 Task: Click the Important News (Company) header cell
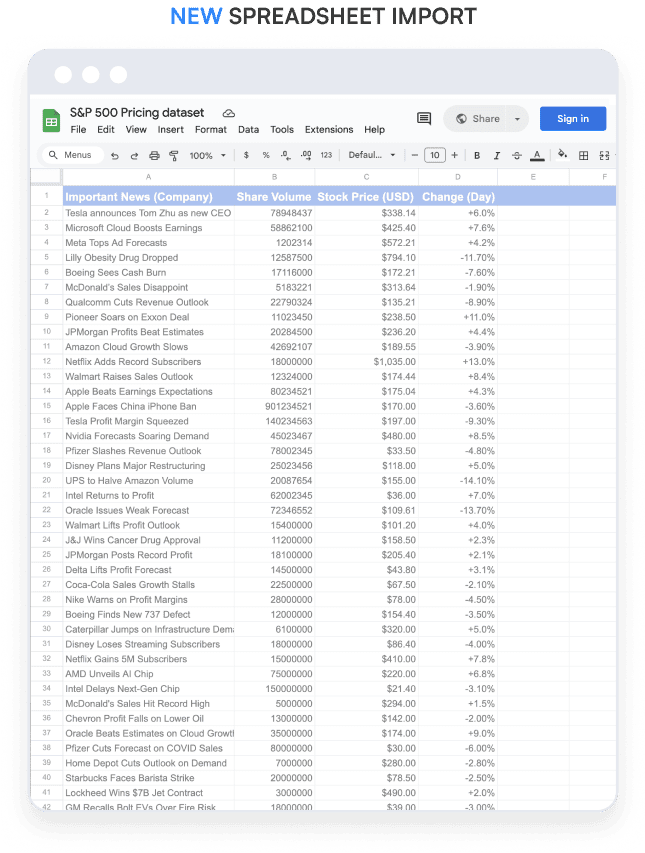tap(148, 196)
